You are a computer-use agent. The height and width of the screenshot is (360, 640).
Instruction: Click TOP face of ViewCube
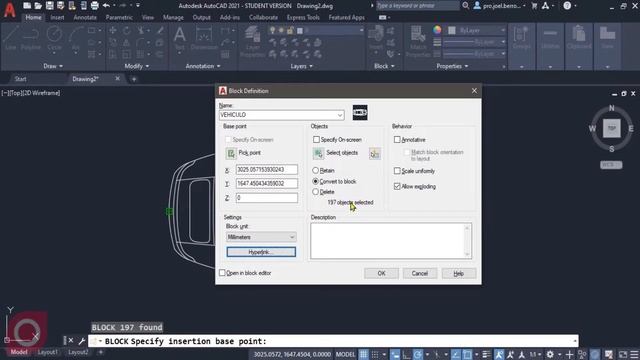[611, 128]
